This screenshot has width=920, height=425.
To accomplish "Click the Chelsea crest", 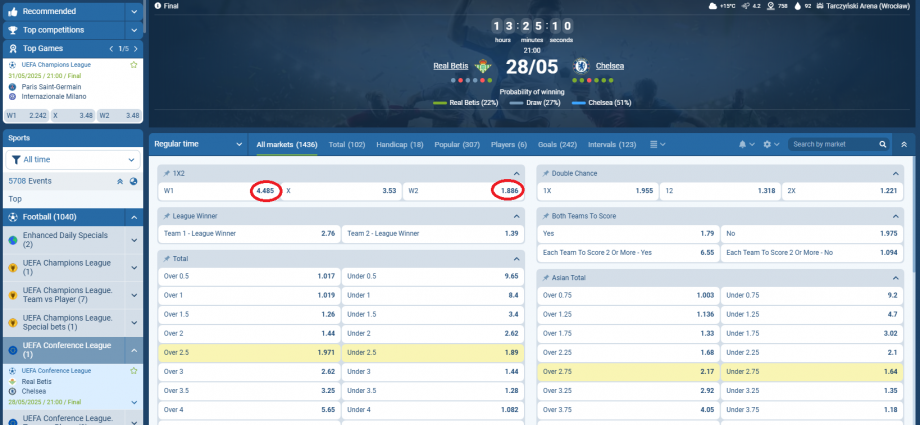I will point(581,66).
